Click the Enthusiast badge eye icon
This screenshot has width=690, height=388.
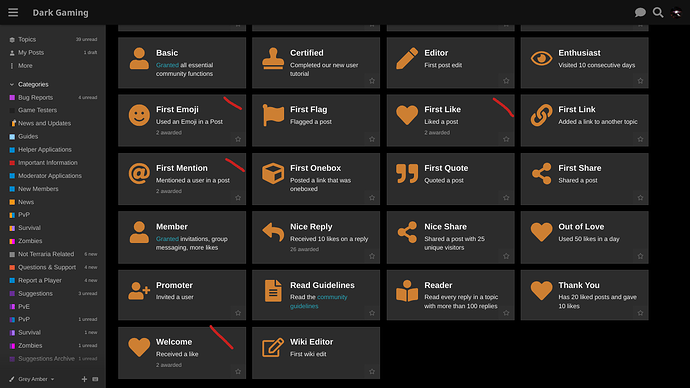coord(541,58)
